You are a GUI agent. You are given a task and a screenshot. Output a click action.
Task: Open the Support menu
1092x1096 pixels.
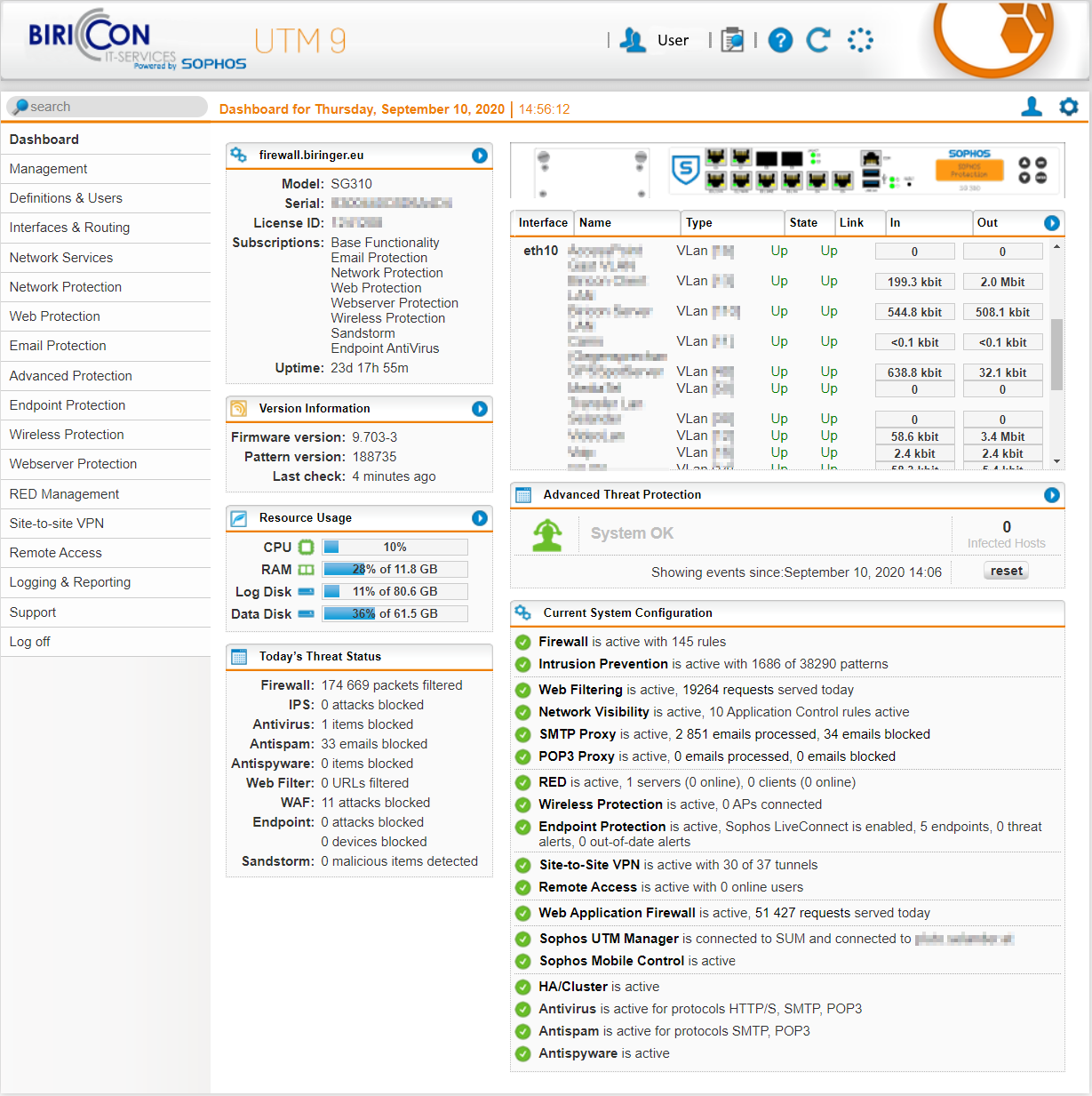pos(106,612)
